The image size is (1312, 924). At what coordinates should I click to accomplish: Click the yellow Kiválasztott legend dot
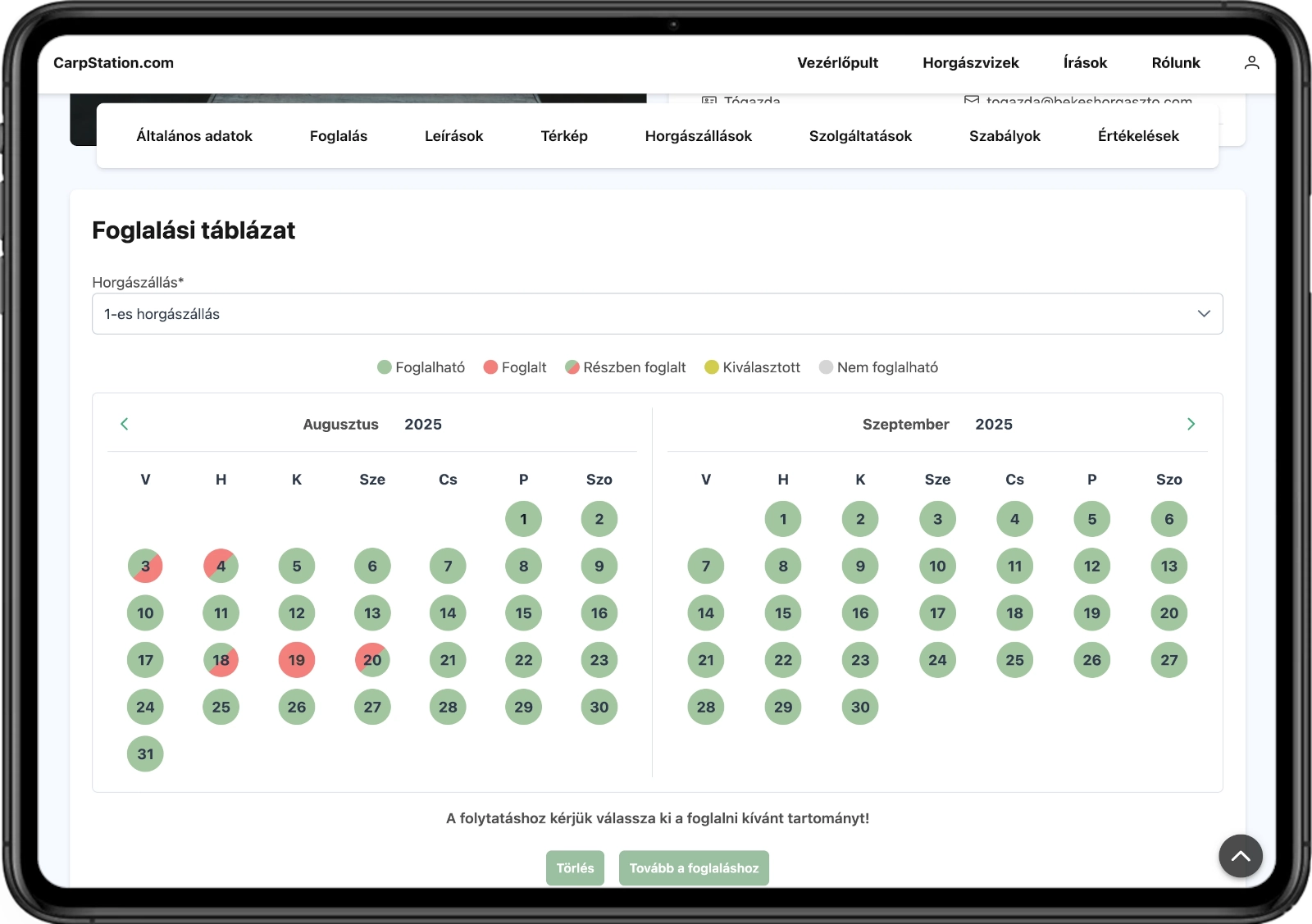tap(710, 367)
